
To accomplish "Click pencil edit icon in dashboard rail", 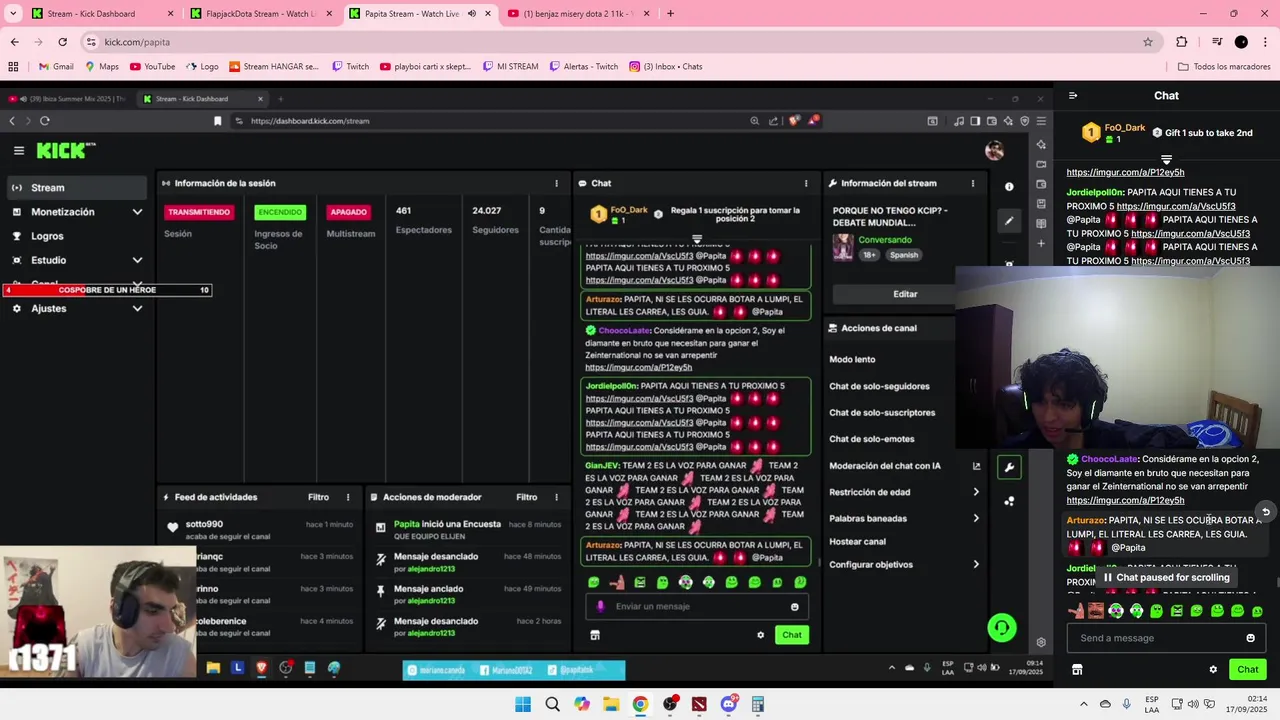I will (x=1009, y=221).
